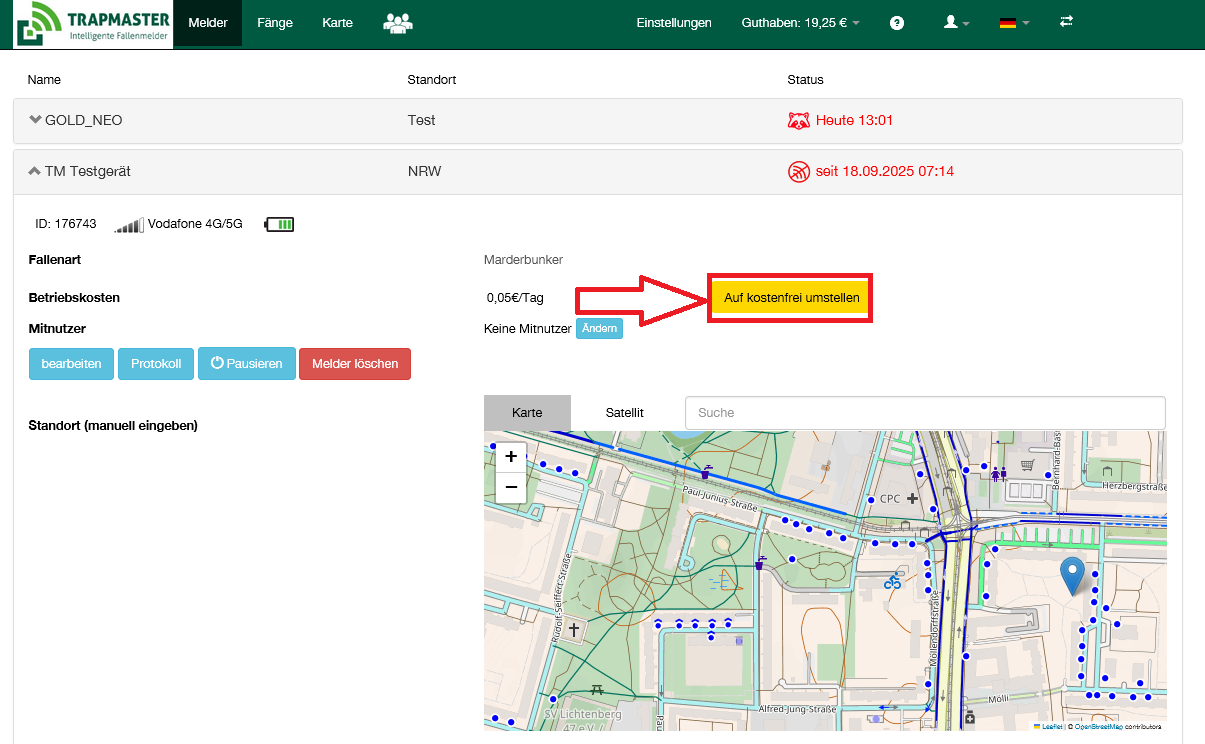Click the Trapmaster logo
The image size is (1205, 744).
pyautogui.click(x=92, y=24)
